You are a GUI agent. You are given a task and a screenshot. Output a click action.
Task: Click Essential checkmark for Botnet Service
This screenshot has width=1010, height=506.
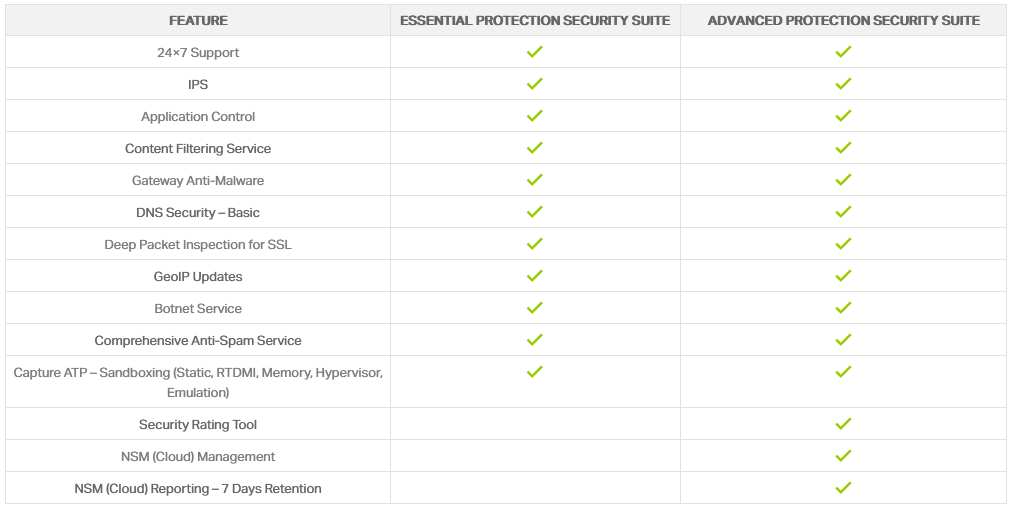tap(534, 308)
